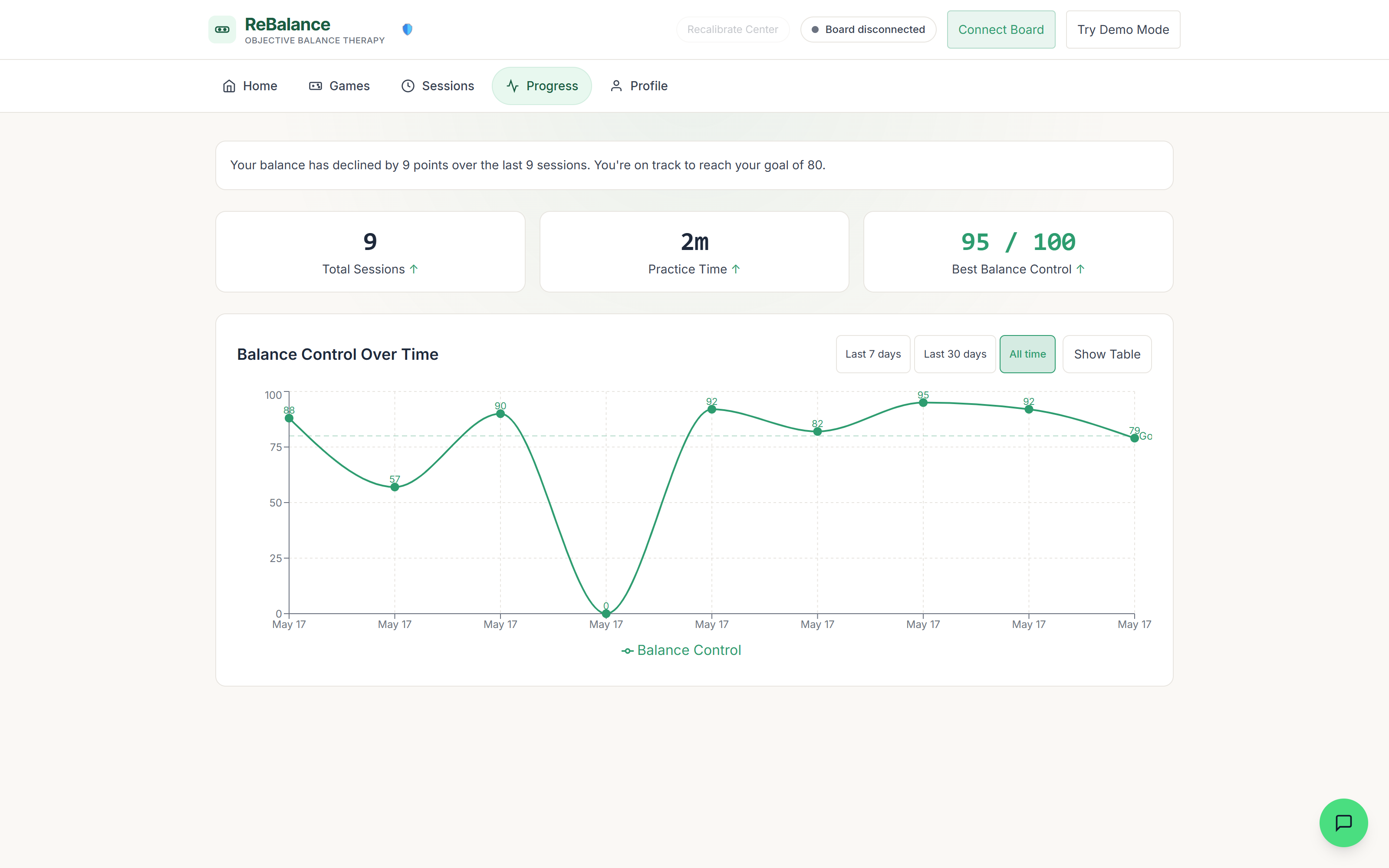
Task: Click the up arrow next to Practice Time
Action: [736, 269]
